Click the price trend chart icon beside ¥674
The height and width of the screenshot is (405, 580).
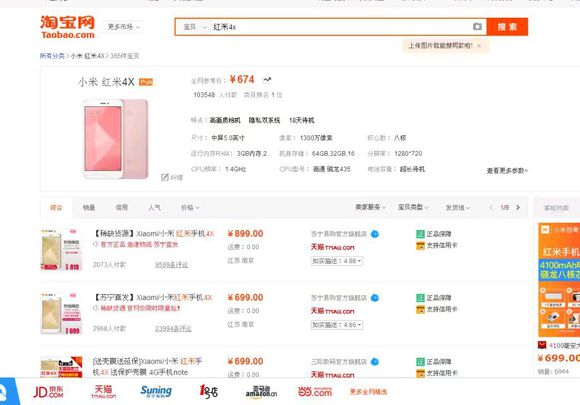coord(267,80)
